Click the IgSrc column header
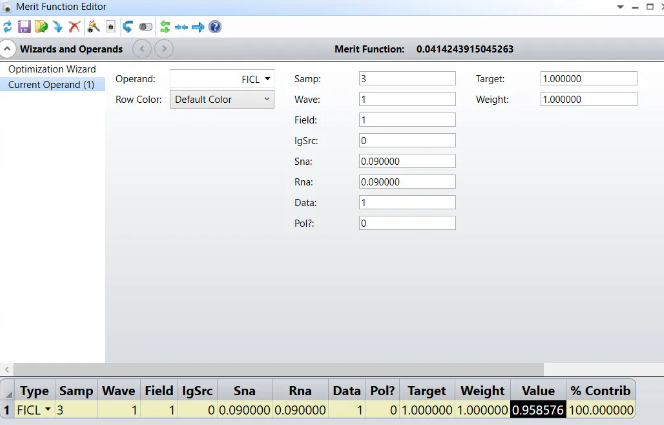Screen dimensions: 664x425 197,391
